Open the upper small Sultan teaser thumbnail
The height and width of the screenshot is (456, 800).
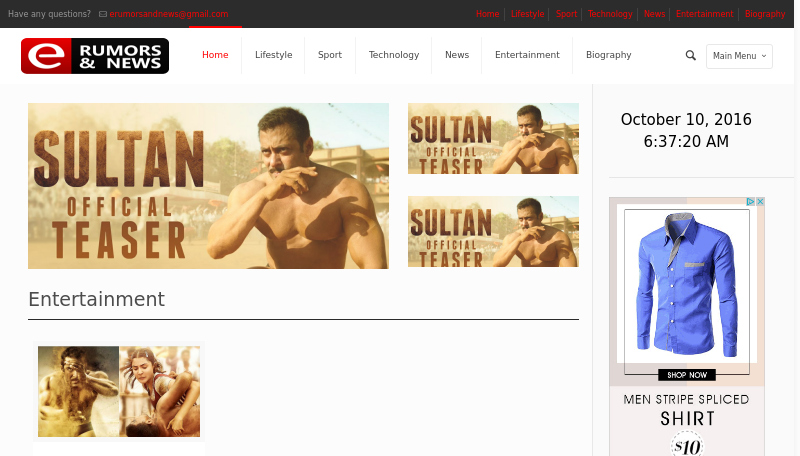[493, 138]
